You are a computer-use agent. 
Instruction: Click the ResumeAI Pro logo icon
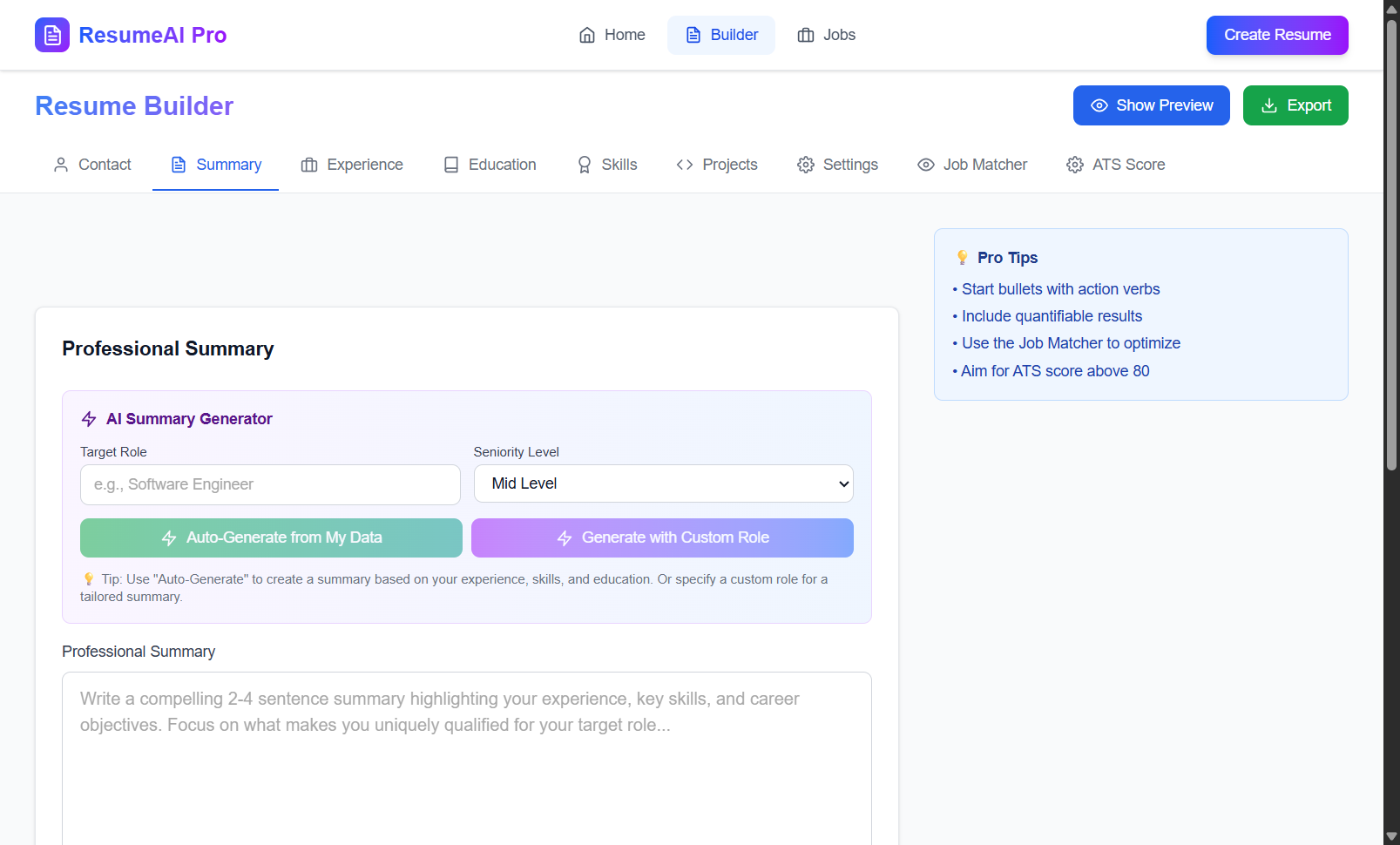point(52,35)
